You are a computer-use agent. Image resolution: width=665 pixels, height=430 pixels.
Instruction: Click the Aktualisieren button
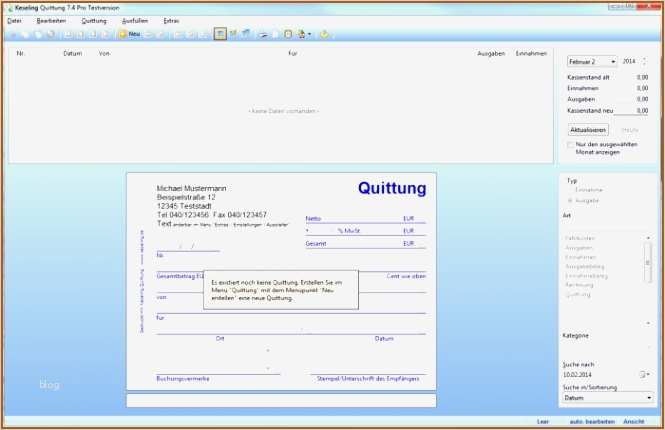pyautogui.click(x=588, y=130)
